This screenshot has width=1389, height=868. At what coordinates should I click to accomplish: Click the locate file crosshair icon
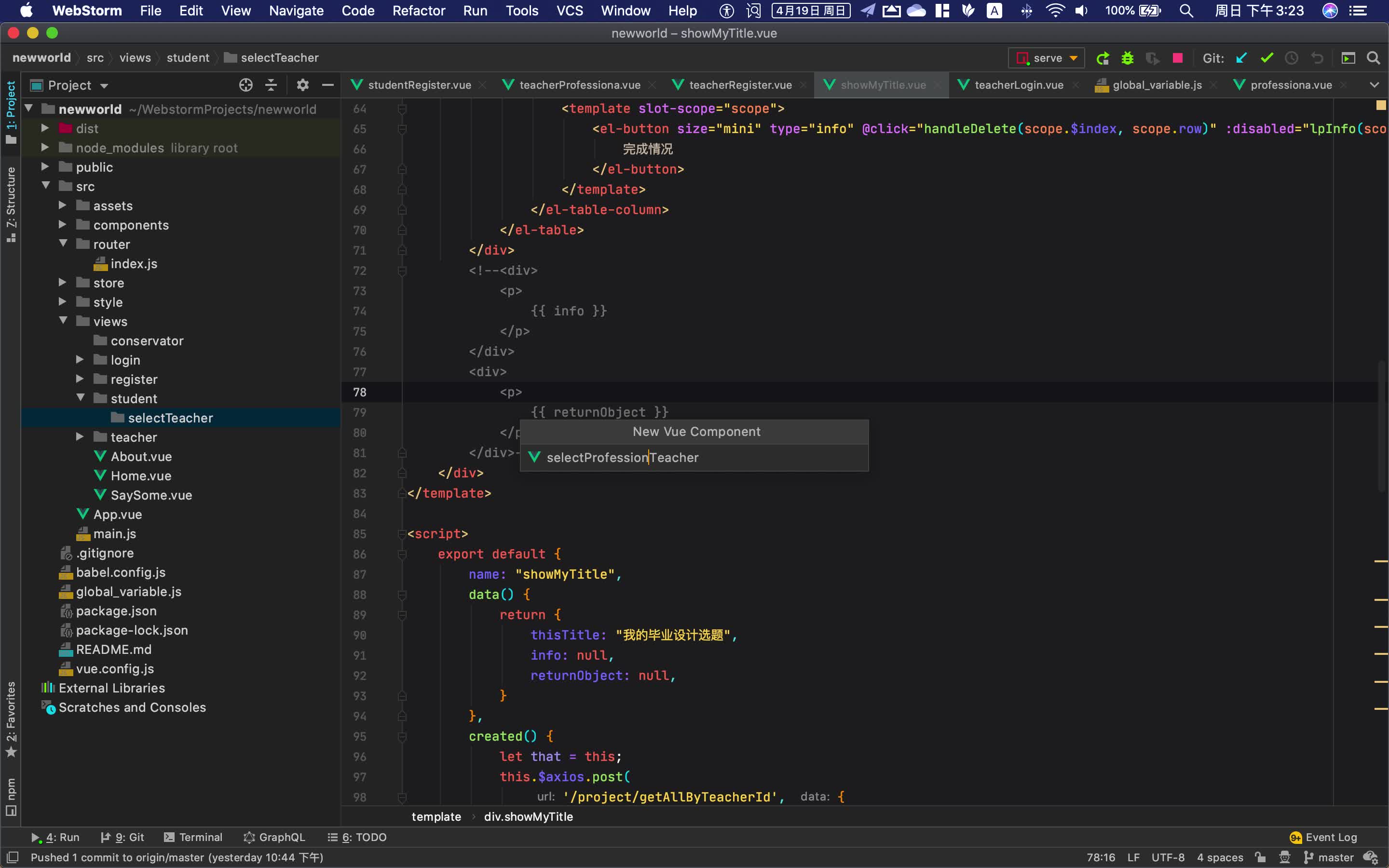click(245, 85)
